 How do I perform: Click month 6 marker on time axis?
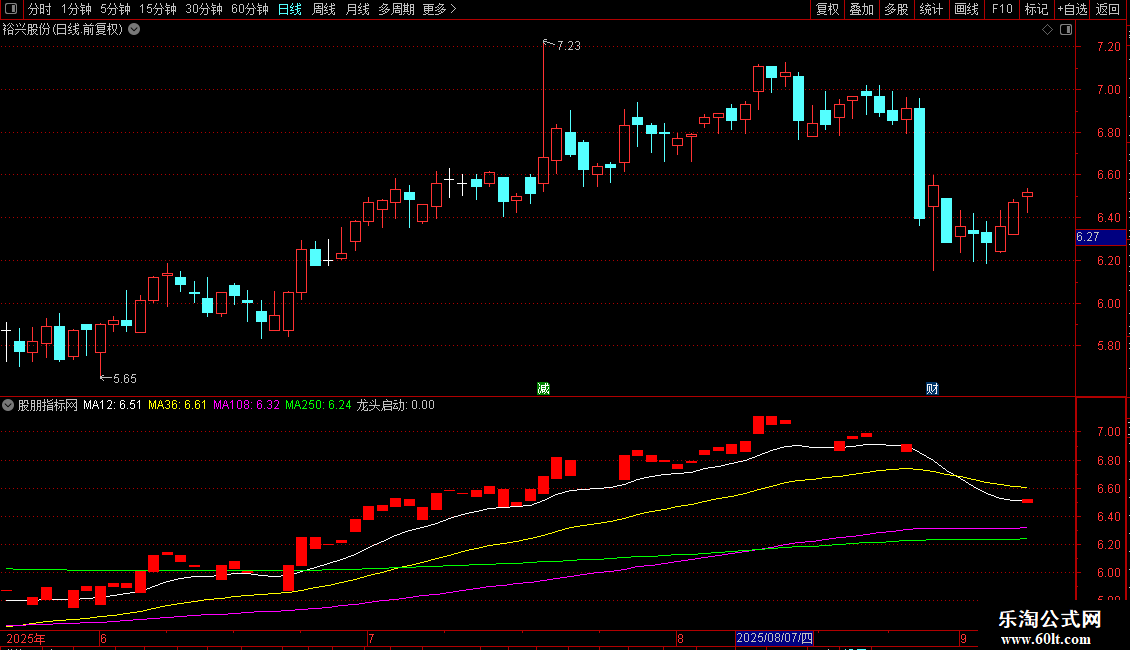click(x=103, y=638)
